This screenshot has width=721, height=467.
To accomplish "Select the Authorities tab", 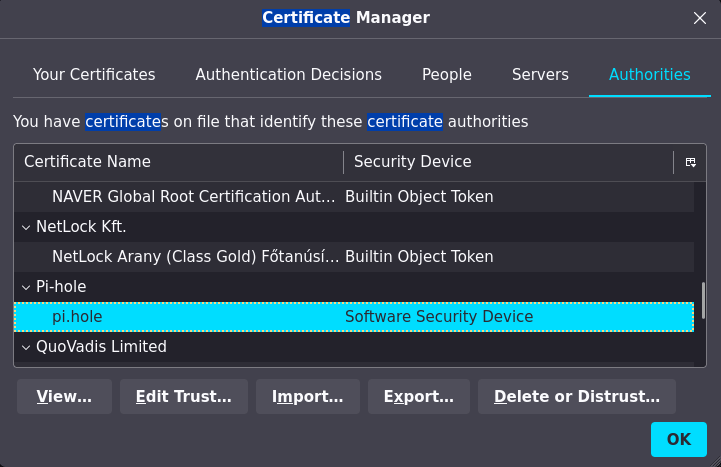I will (x=650, y=74).
